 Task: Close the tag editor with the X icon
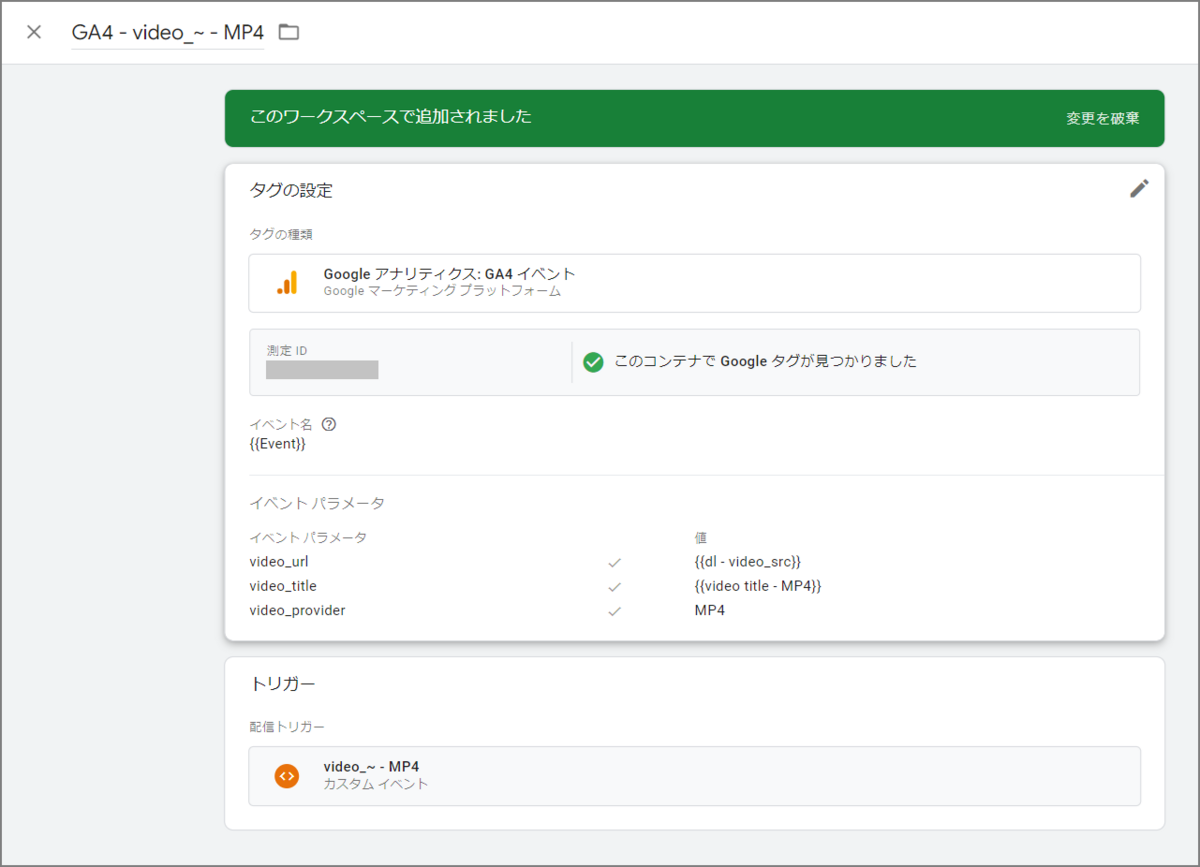(x=34, y=32)
